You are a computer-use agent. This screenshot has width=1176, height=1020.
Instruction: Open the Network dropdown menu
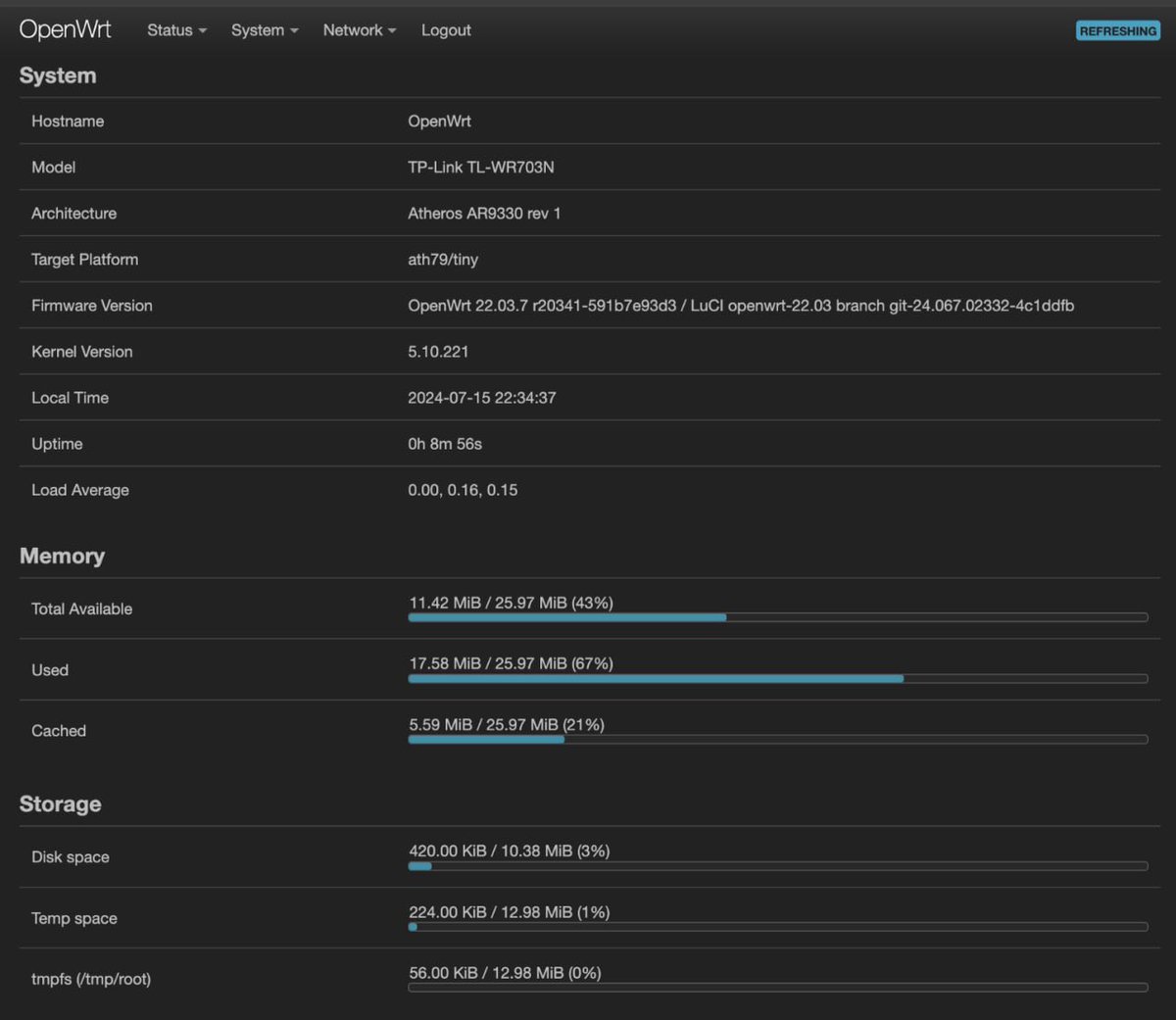tap(360, 30)
